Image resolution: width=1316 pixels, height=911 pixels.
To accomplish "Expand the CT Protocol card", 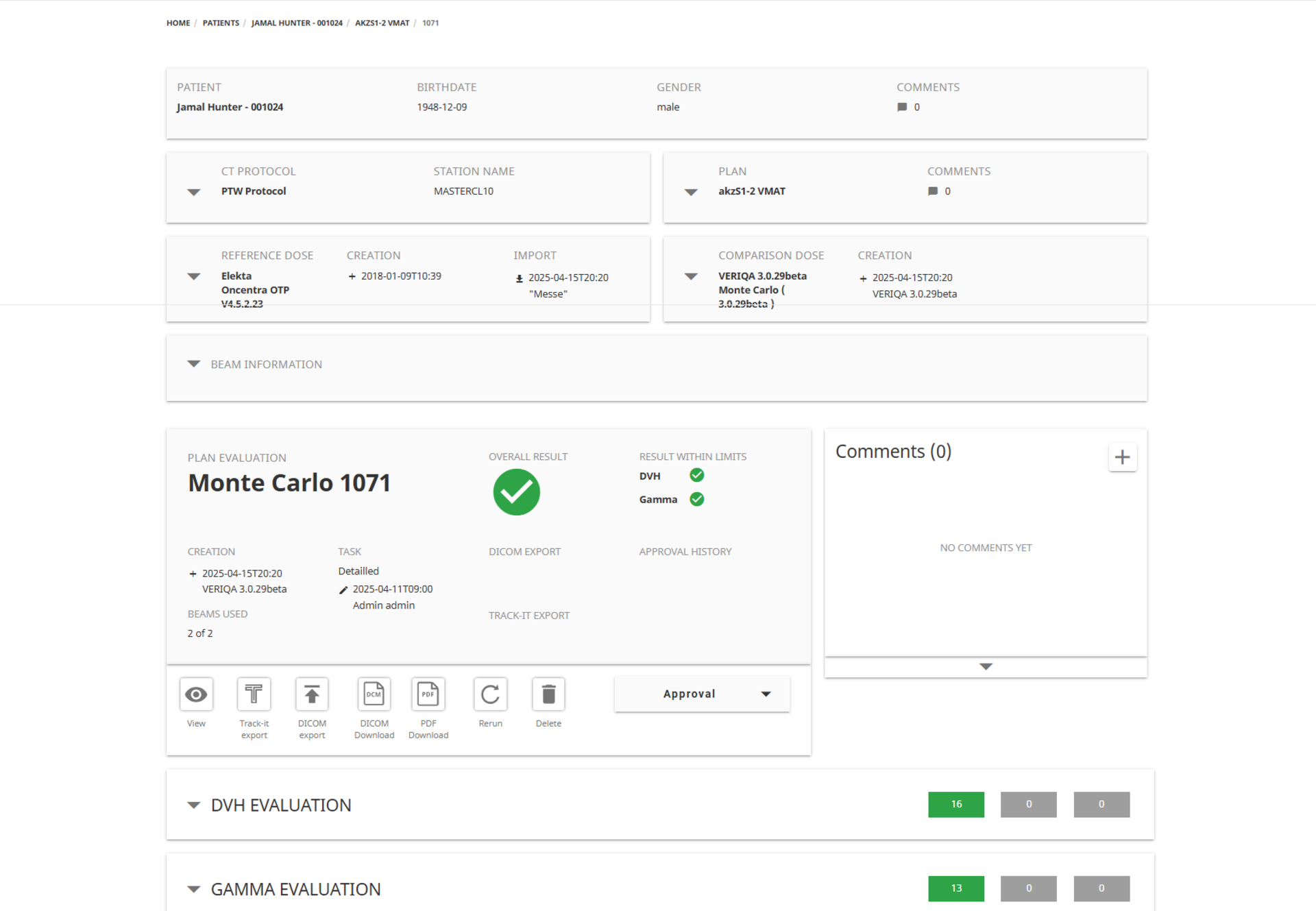I will click(194, 192).
